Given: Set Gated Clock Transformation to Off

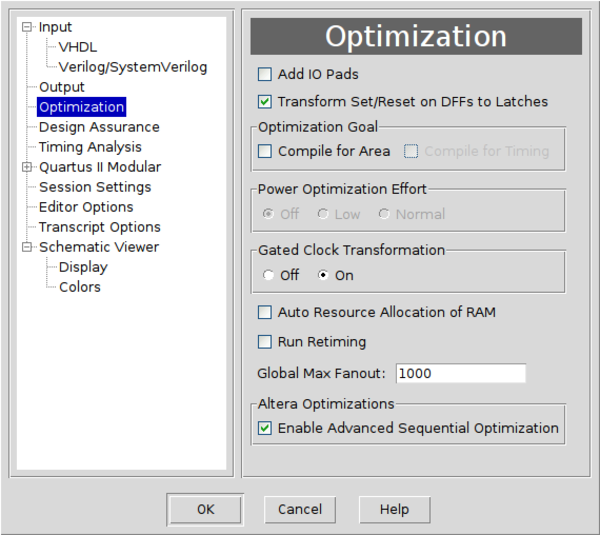Looking at the screenshot, I should click(x=268, y=275).
